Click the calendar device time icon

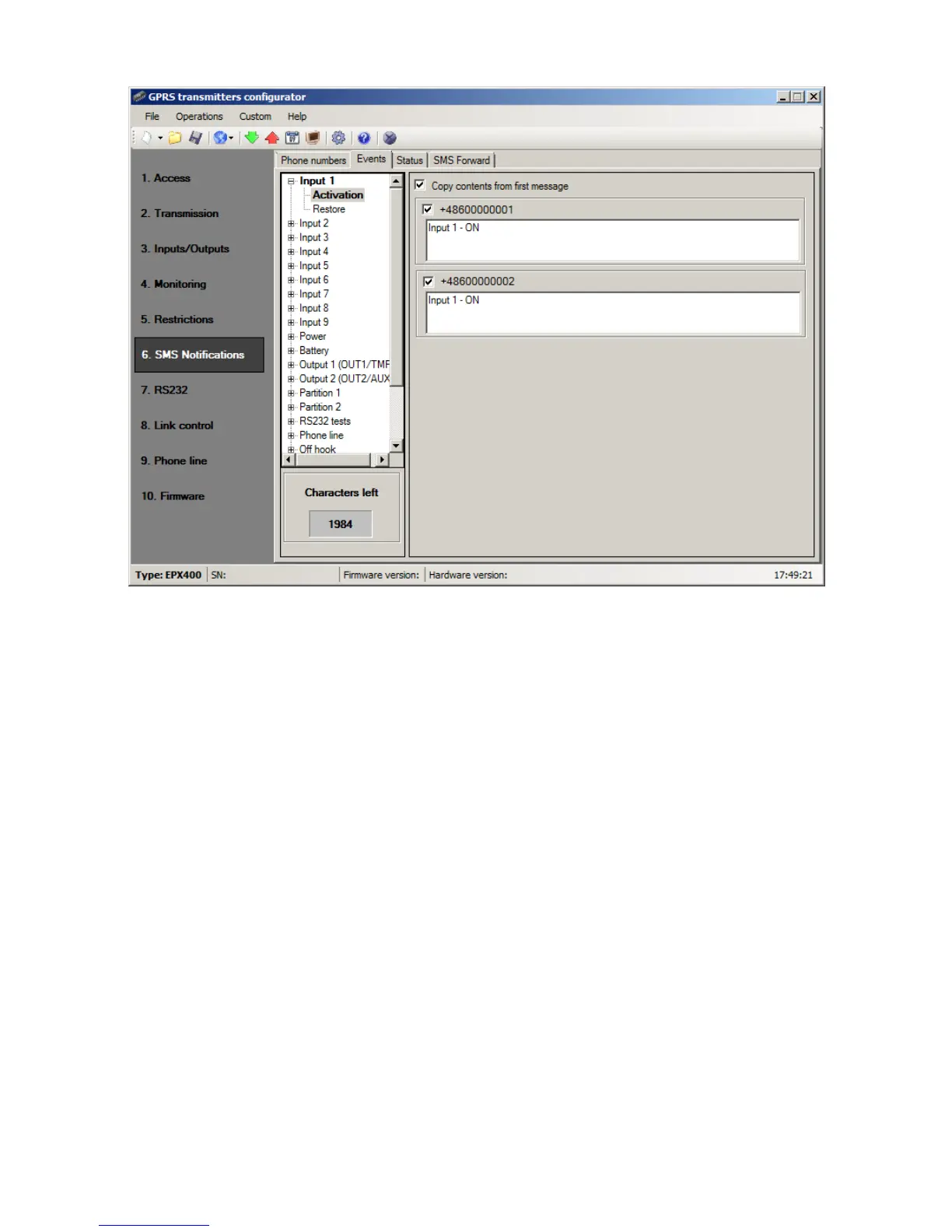click(x=292, y=138)
